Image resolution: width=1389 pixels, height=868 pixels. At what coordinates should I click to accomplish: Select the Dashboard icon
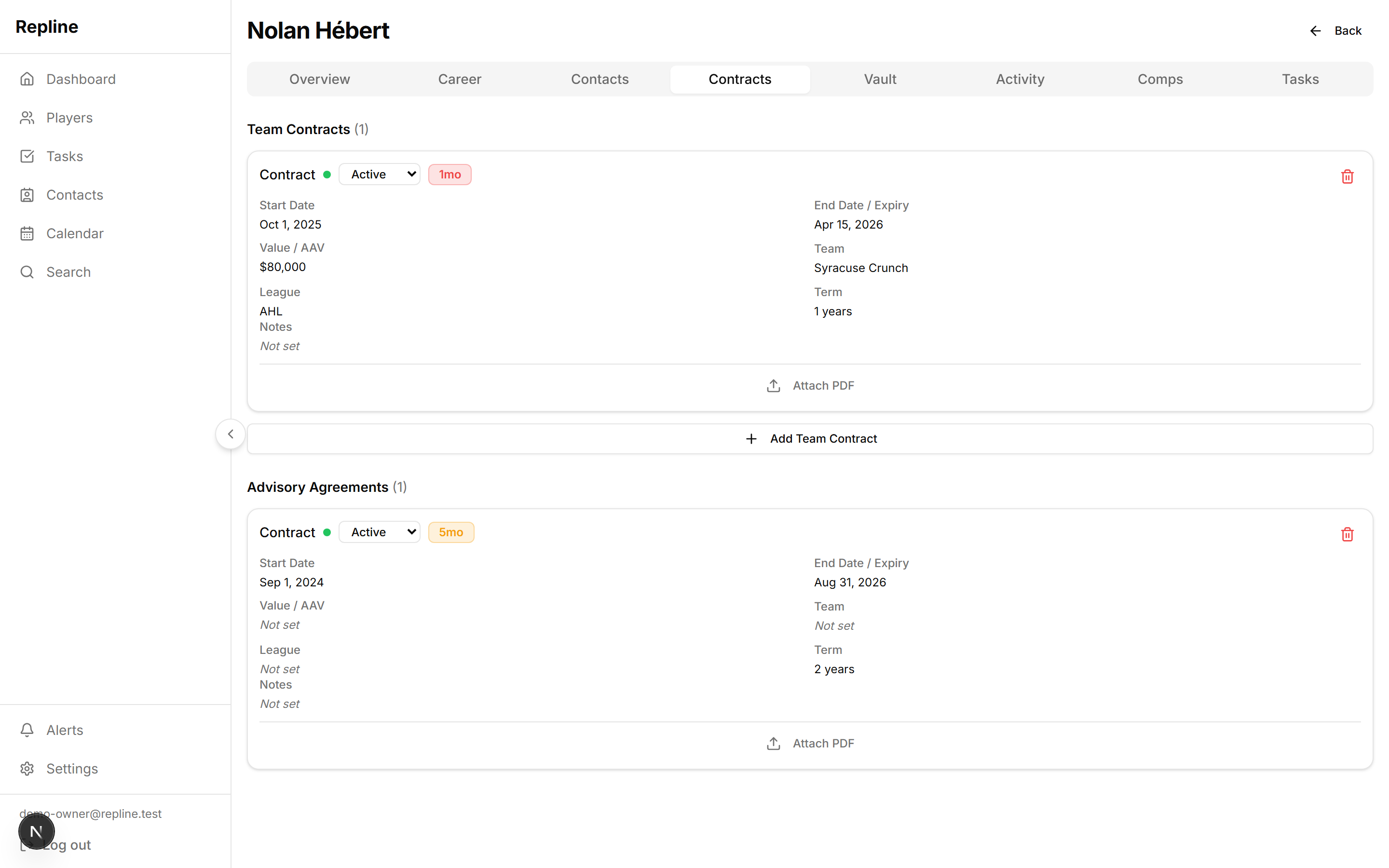(x=27, y=79)
